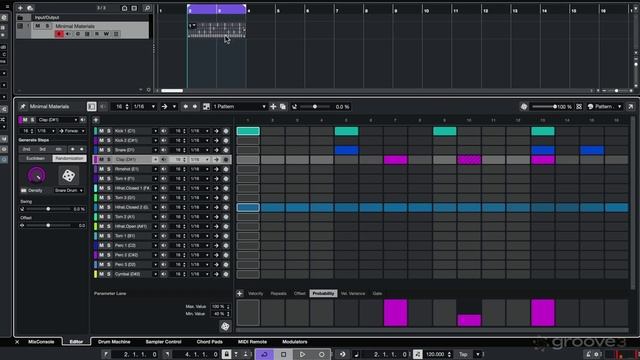The image size is (640, 360).
Task: Select the Velocity parameter lane
Action: (x=256, y=293)
